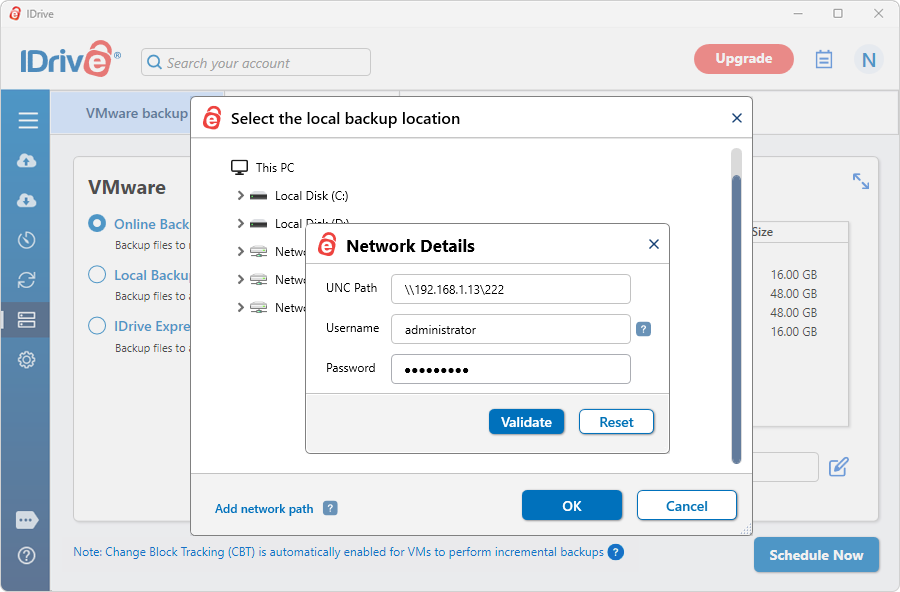The height and width of the screenshot is (592, 900).
Task: Select the IDrive Express radio button
Action: tap(97, 326)
